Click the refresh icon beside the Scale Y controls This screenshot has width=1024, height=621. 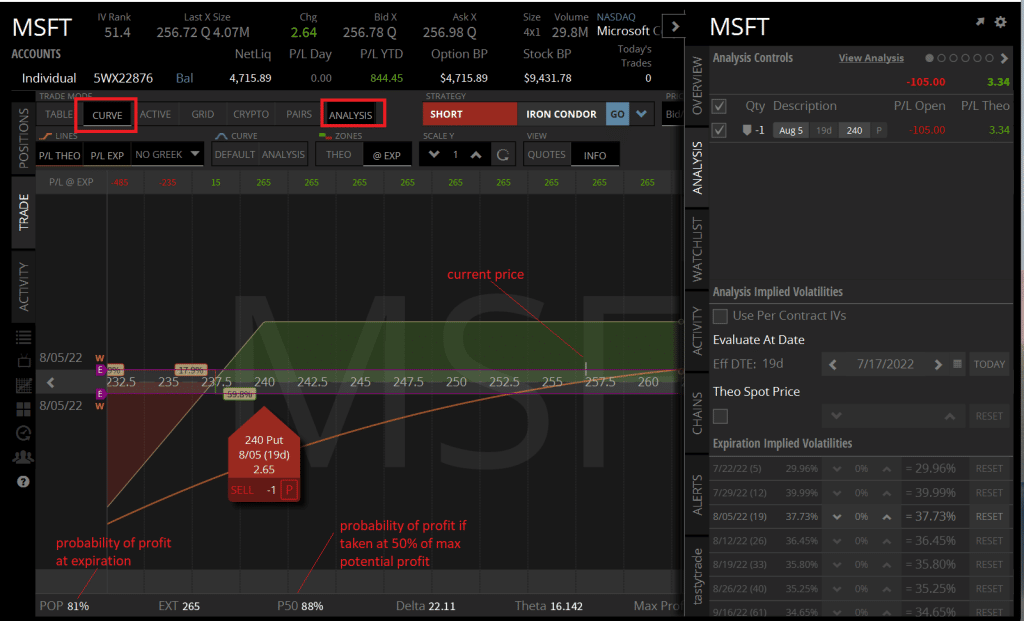[x=503, y=154]
